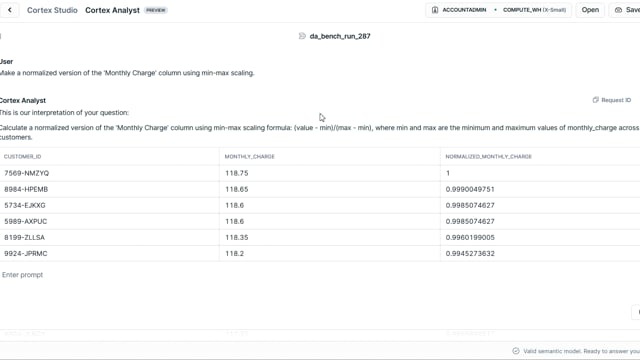Select the Cortex Analyst title
The height and width of the screenshot is (360, 640).
[x=112, y=10]
